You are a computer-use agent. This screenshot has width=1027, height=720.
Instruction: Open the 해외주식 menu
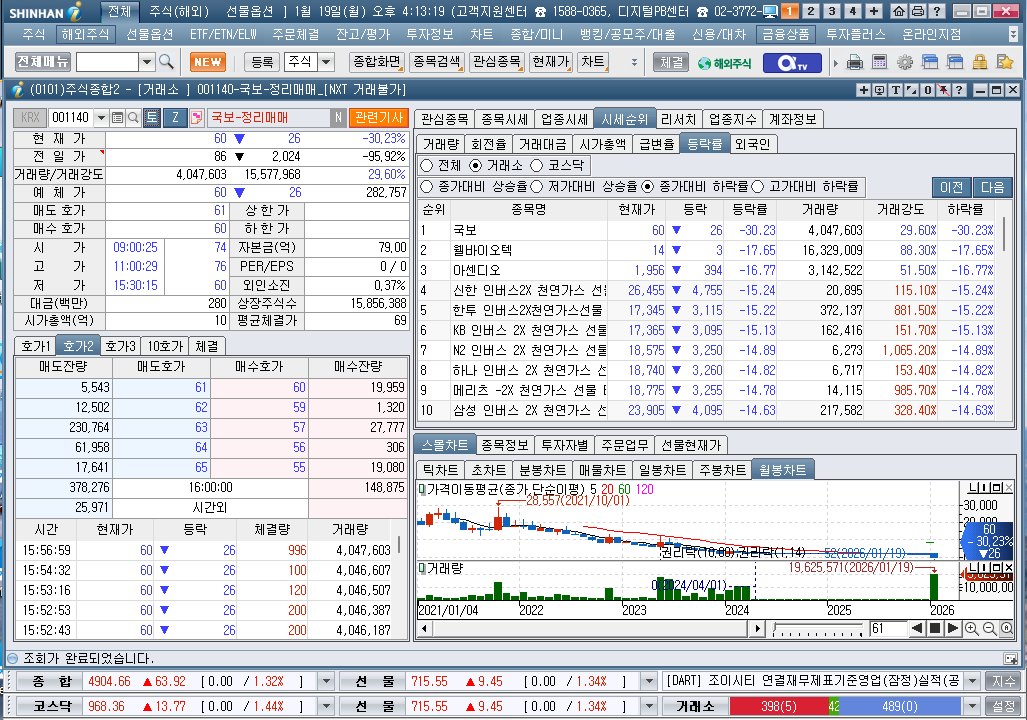pyautogui.click(x=85, y=34)
